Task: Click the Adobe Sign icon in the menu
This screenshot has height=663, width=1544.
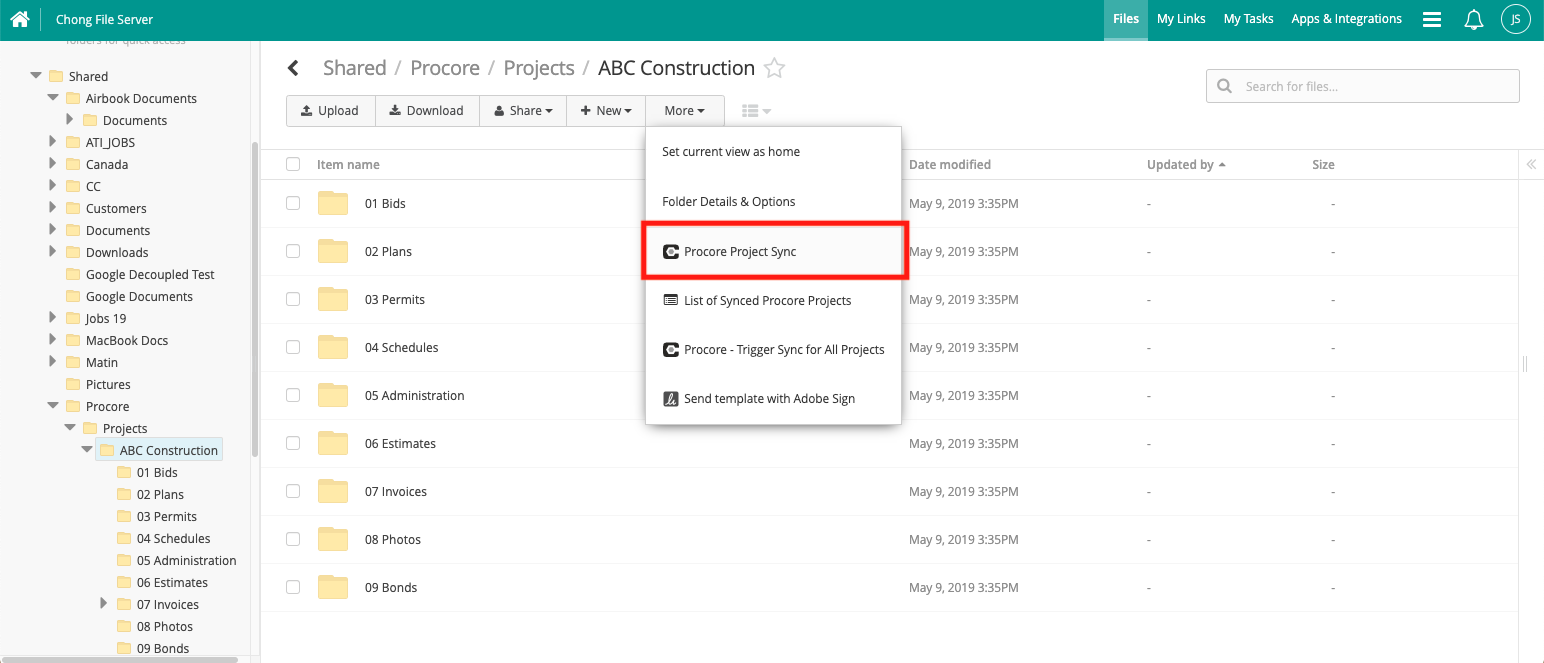Action: (670, 398)
